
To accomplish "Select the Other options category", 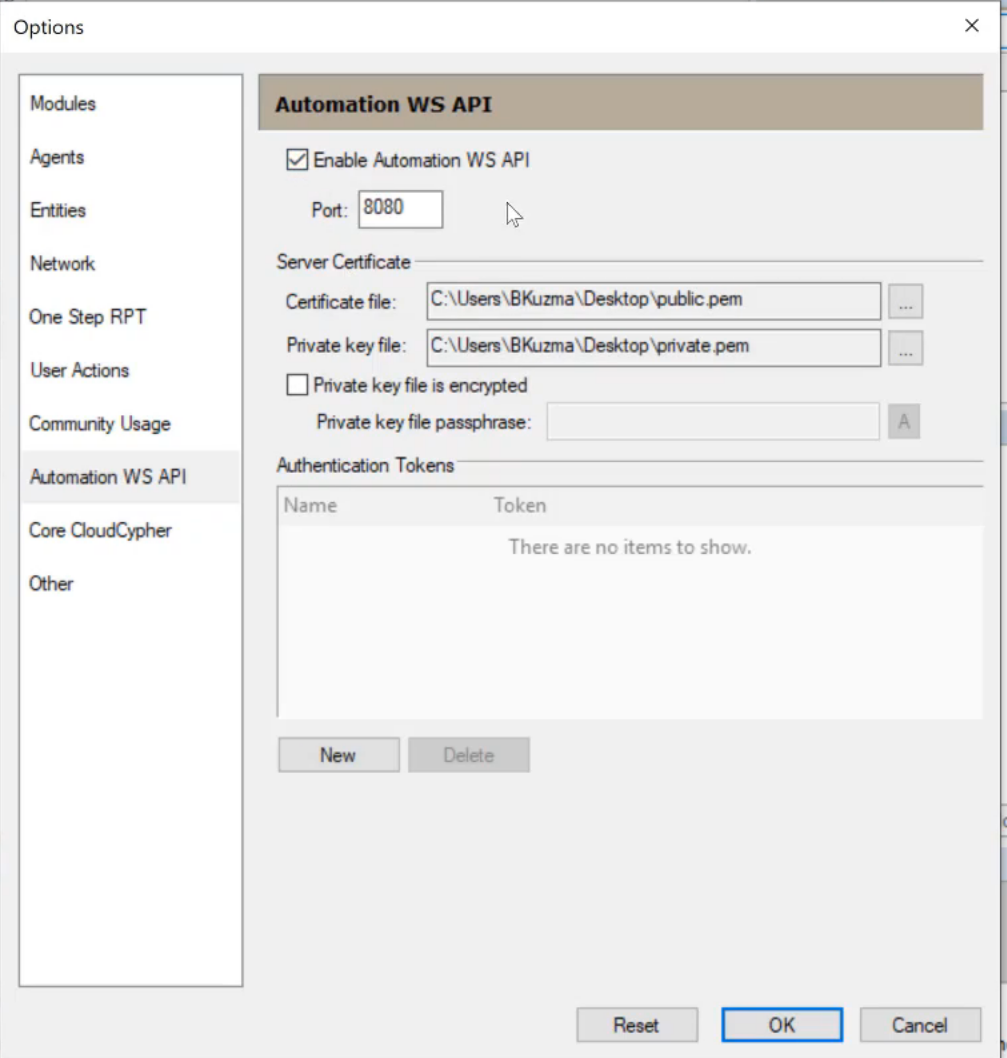I will (x=51, y=584).
